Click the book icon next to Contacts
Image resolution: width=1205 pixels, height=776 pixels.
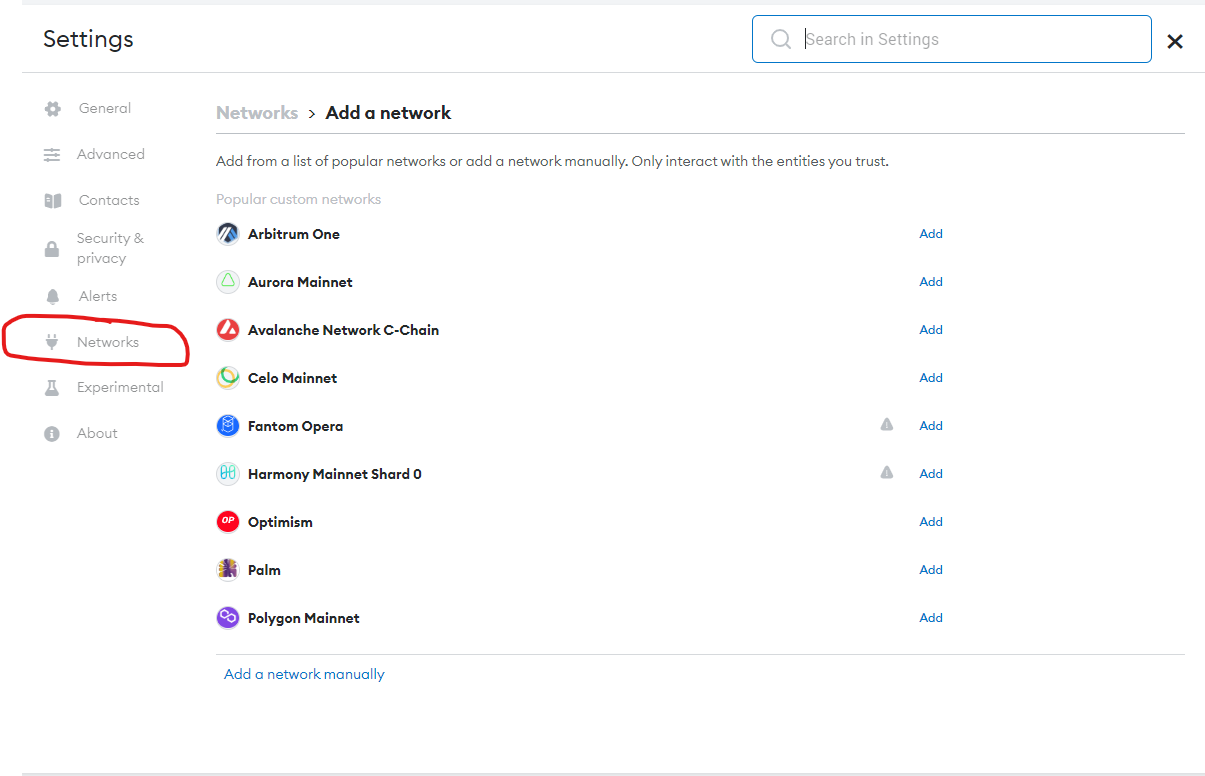click(53, 201)
